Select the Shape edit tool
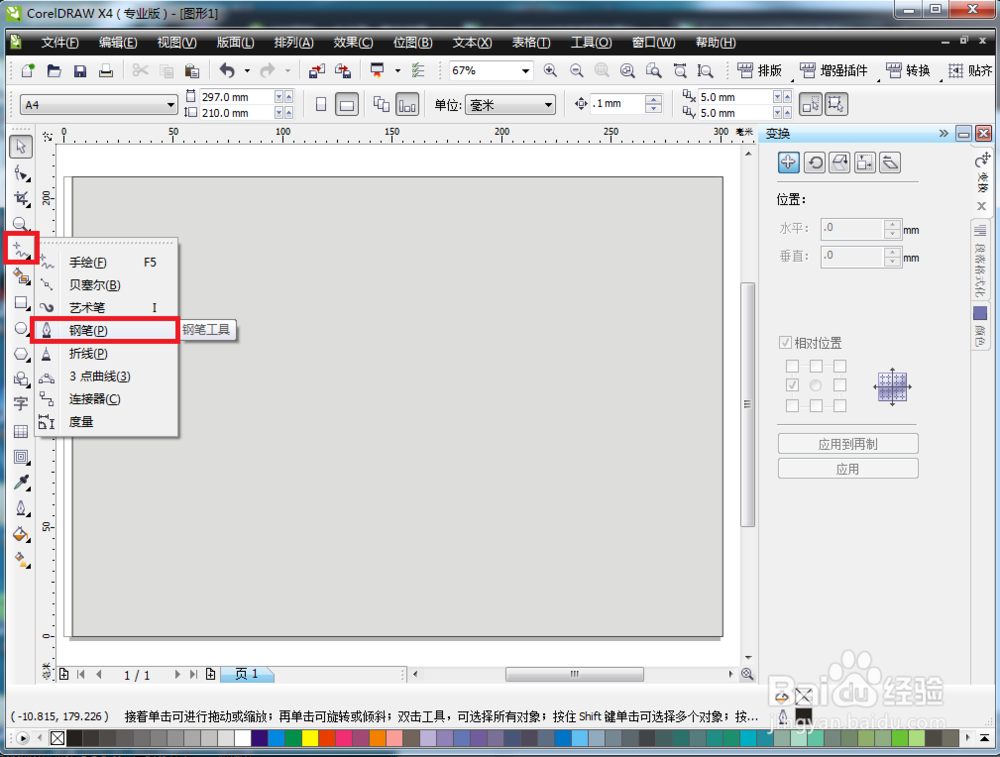The height and width of the screenshot is (757, 1000). [x=21, y=173]
